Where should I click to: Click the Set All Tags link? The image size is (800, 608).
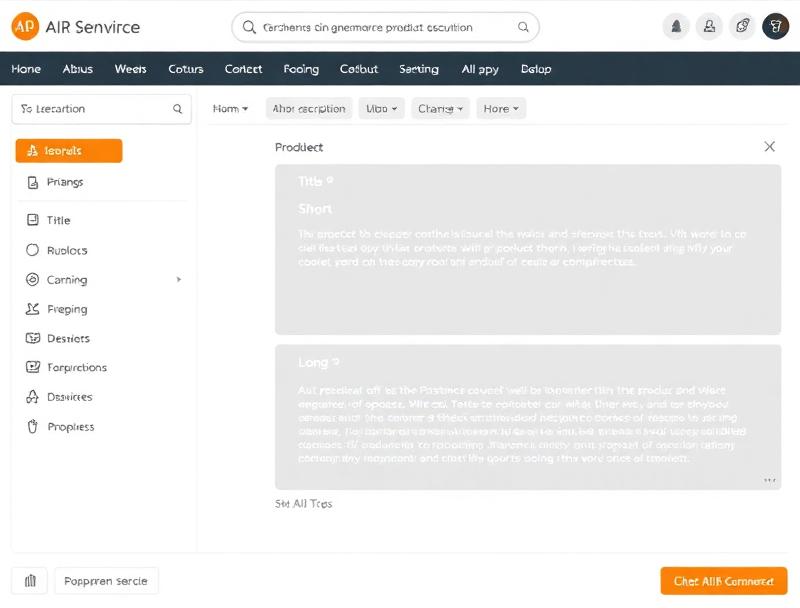click(303, 504)
